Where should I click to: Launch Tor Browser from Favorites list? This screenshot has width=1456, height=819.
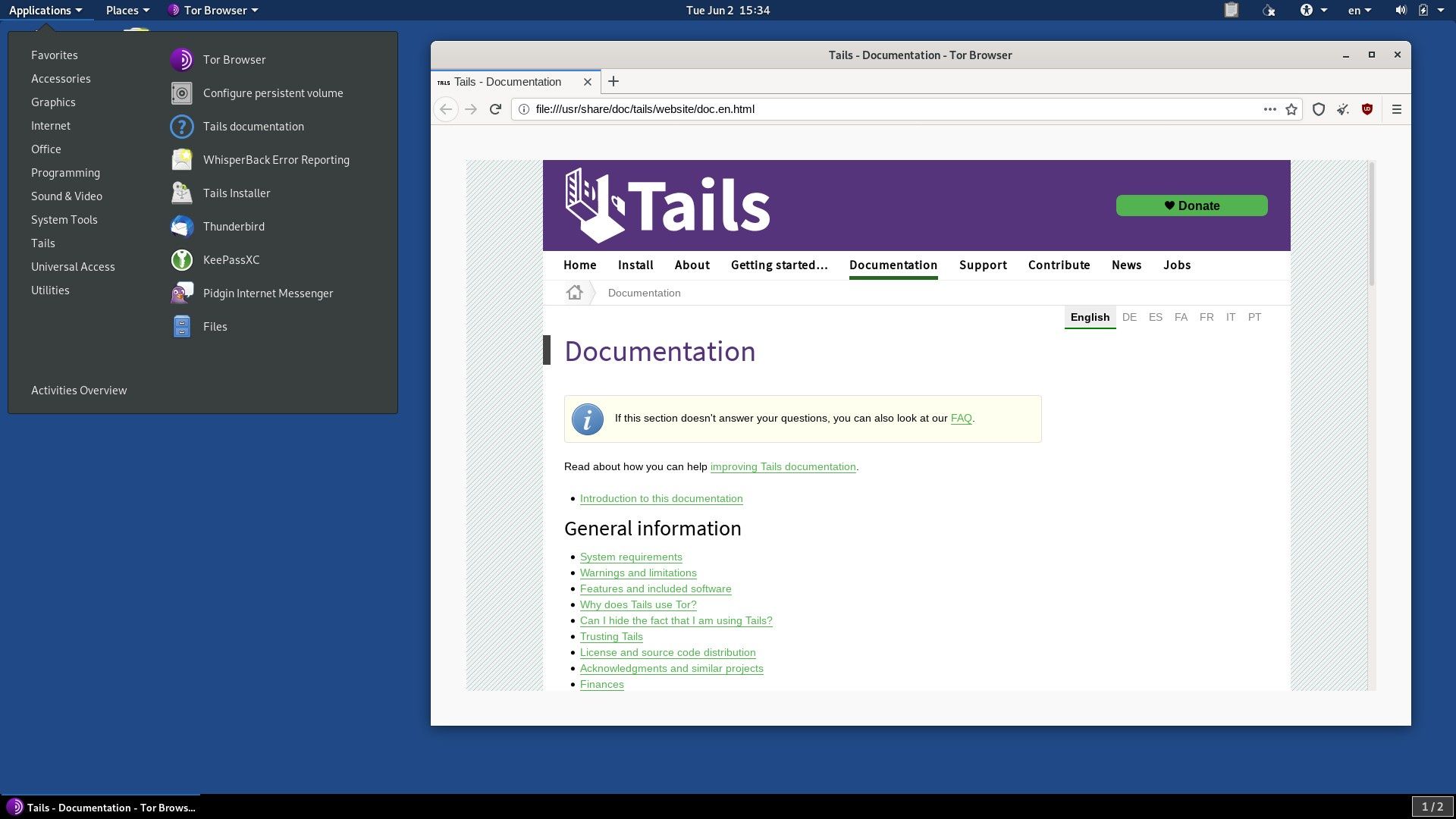pos(234,59)
